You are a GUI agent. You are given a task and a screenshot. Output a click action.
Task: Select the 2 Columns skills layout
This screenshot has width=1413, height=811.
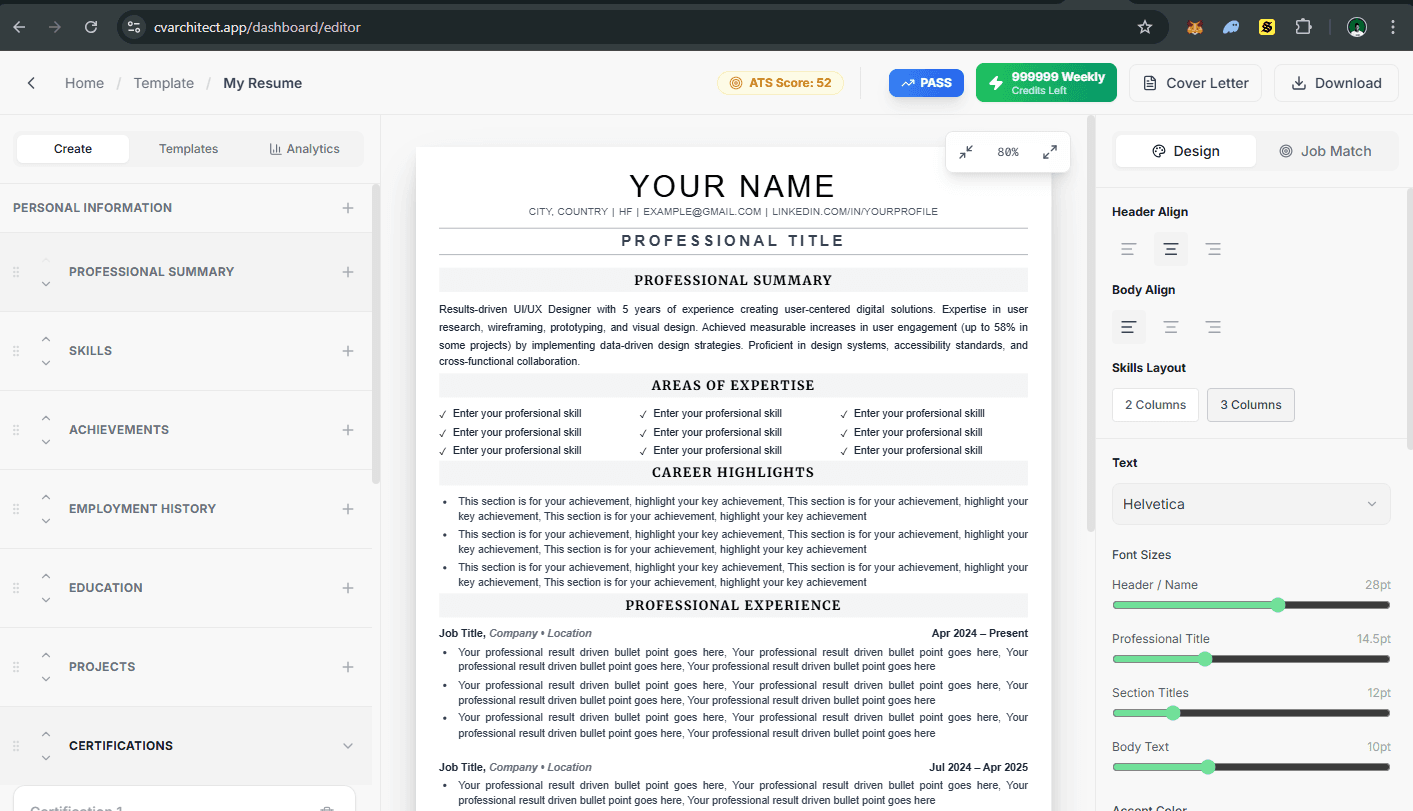point(1155,404)
